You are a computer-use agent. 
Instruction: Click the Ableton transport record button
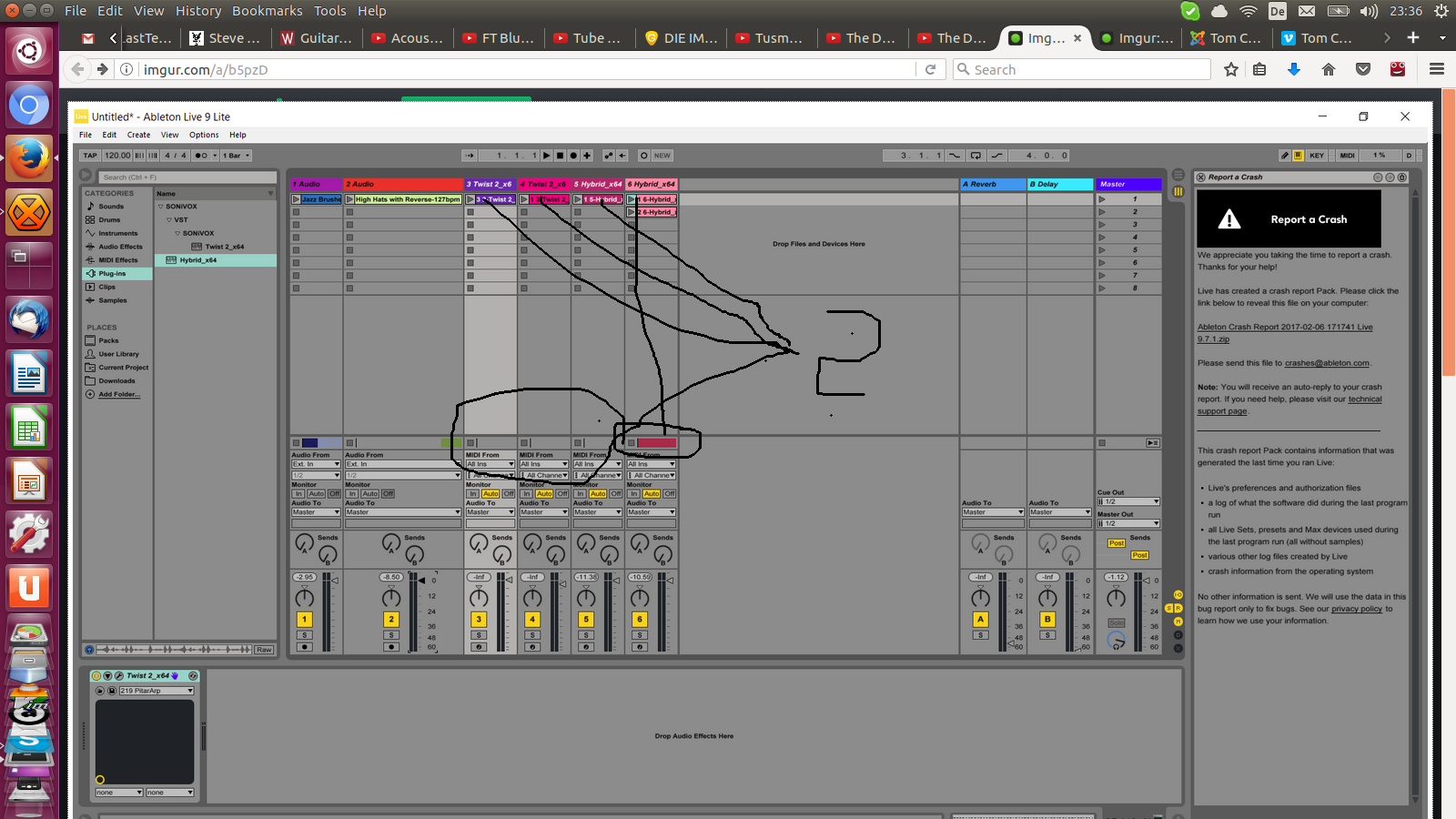pos(573,156)
